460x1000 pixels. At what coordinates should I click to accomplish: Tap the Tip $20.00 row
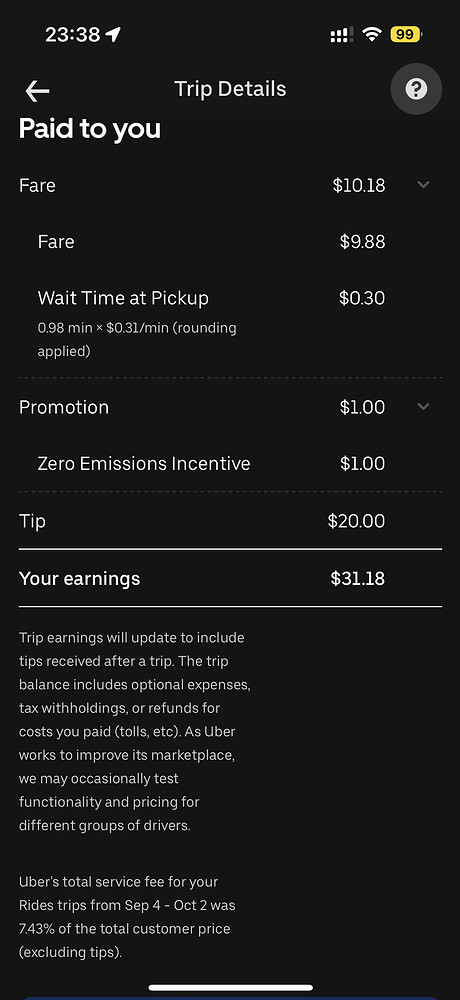coord(230,521)
